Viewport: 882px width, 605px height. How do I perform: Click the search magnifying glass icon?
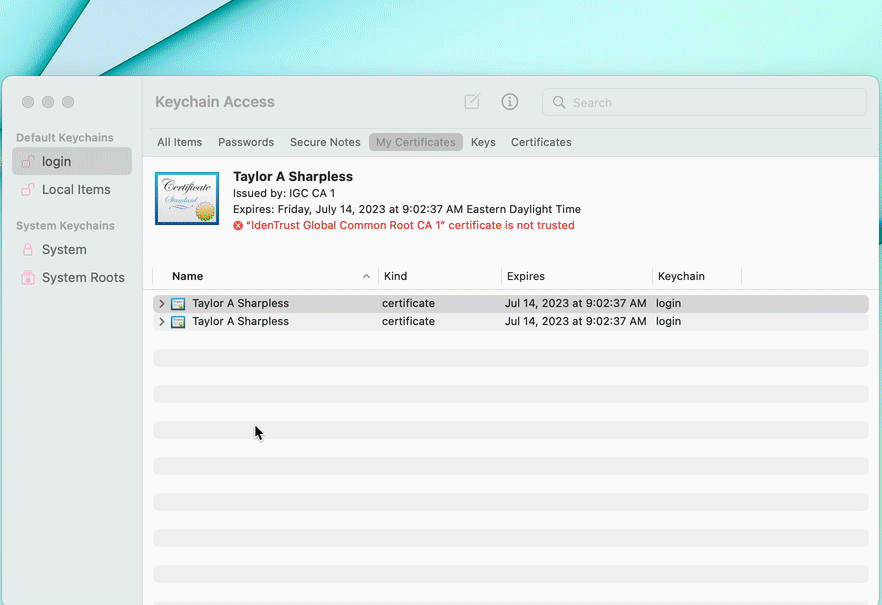tap(559, 102)
